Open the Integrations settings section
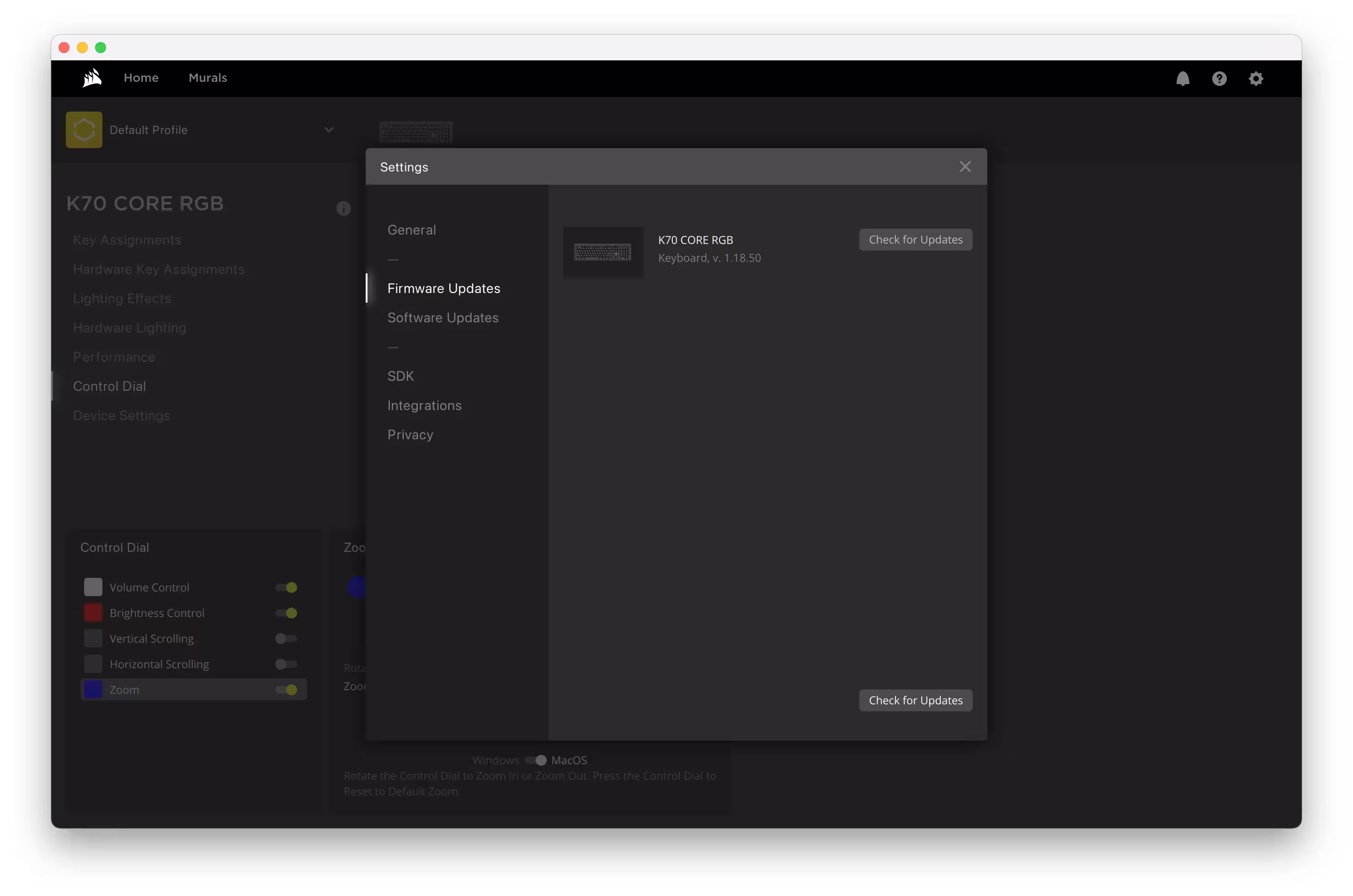Viewport: 1353px width, 896px height. (425, 406)
